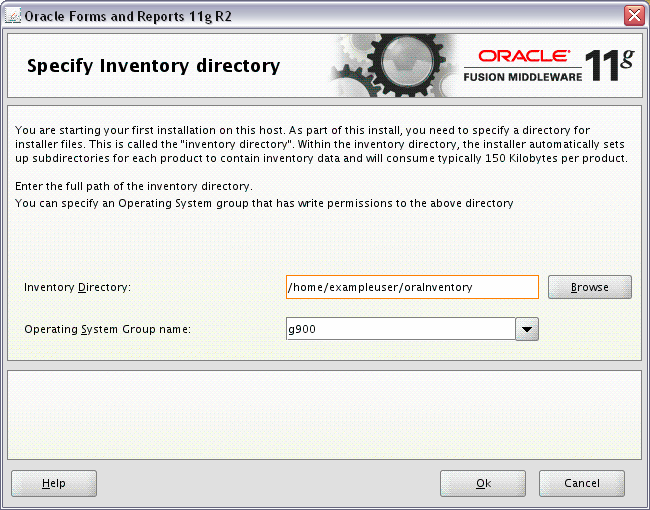Click the installer icon in title bar

coord(12,16)
